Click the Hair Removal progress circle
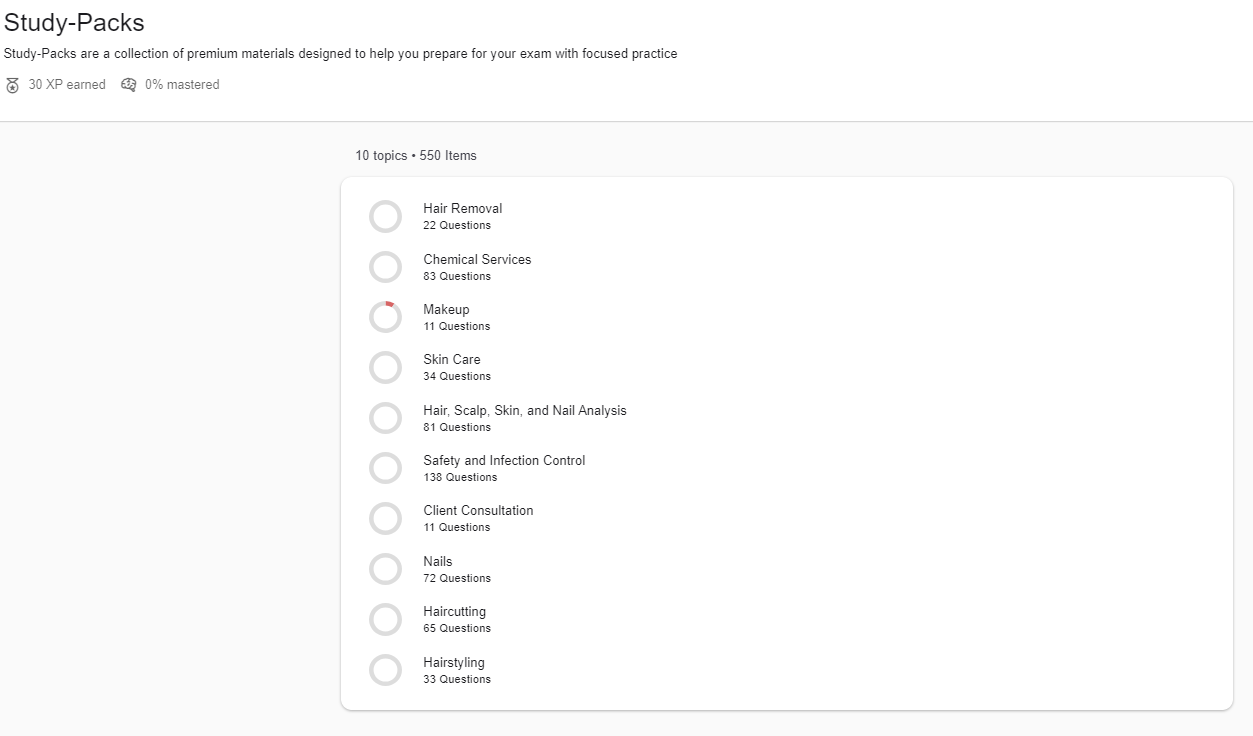1253x736 pixels. 385,216
